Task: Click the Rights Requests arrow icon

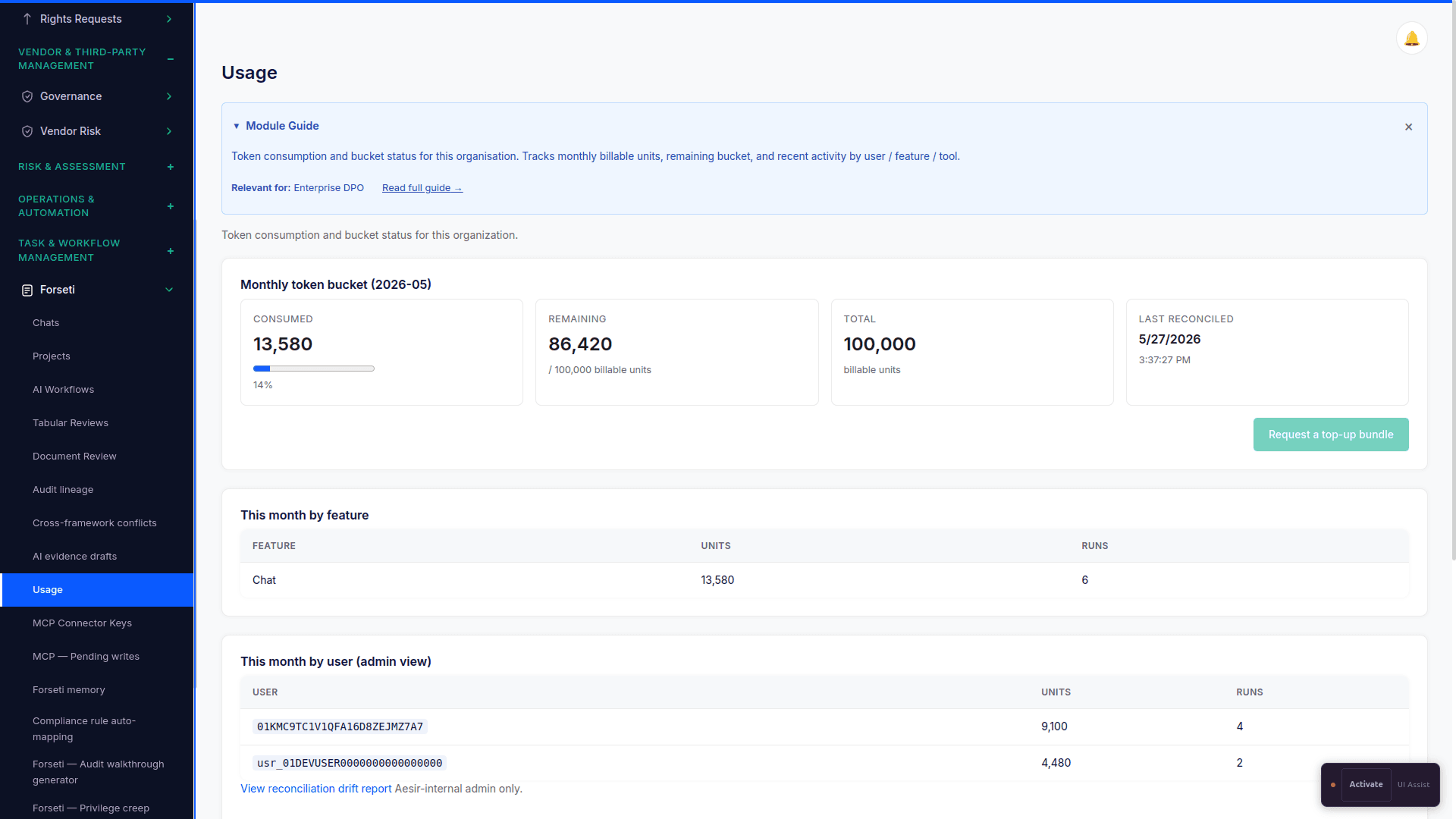Action: (x=27, y=19)
